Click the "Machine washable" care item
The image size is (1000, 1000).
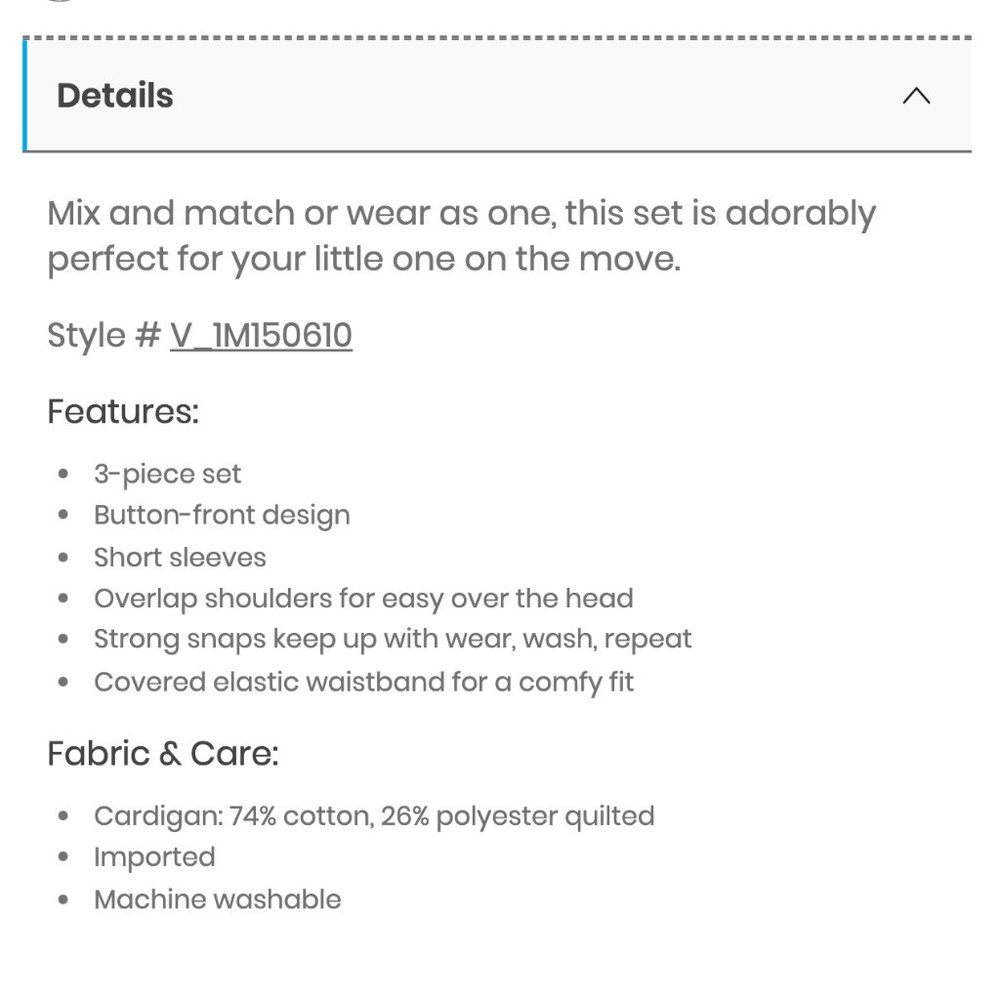217,899
